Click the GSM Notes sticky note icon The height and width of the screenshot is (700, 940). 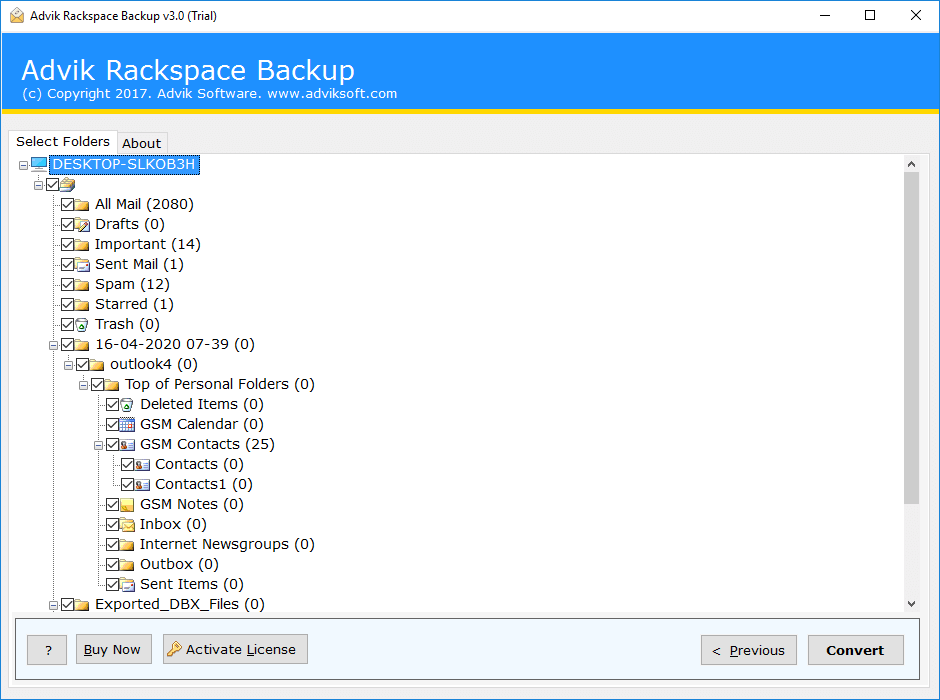coord(127,505)
